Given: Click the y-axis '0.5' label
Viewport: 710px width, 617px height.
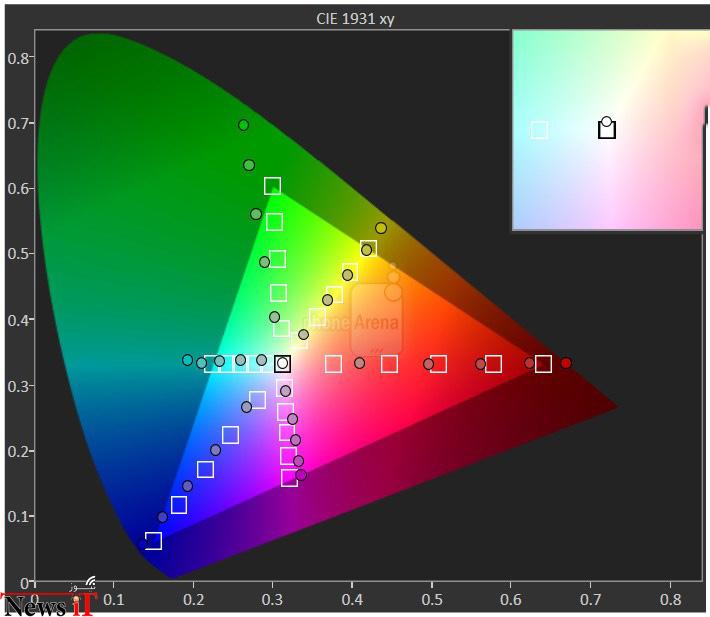Looking at the screenshot, I should tap(19, 253).
